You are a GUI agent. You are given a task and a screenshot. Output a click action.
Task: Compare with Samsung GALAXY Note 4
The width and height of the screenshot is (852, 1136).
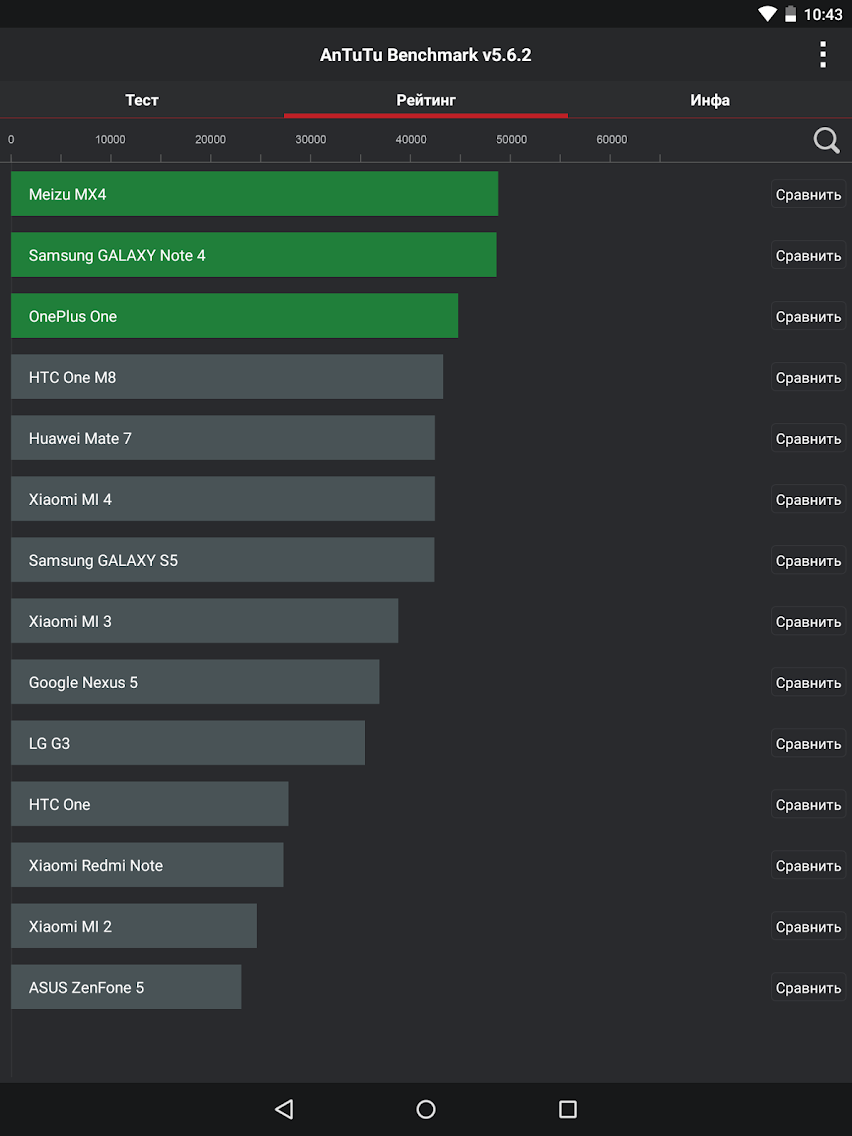click(808, 256)
